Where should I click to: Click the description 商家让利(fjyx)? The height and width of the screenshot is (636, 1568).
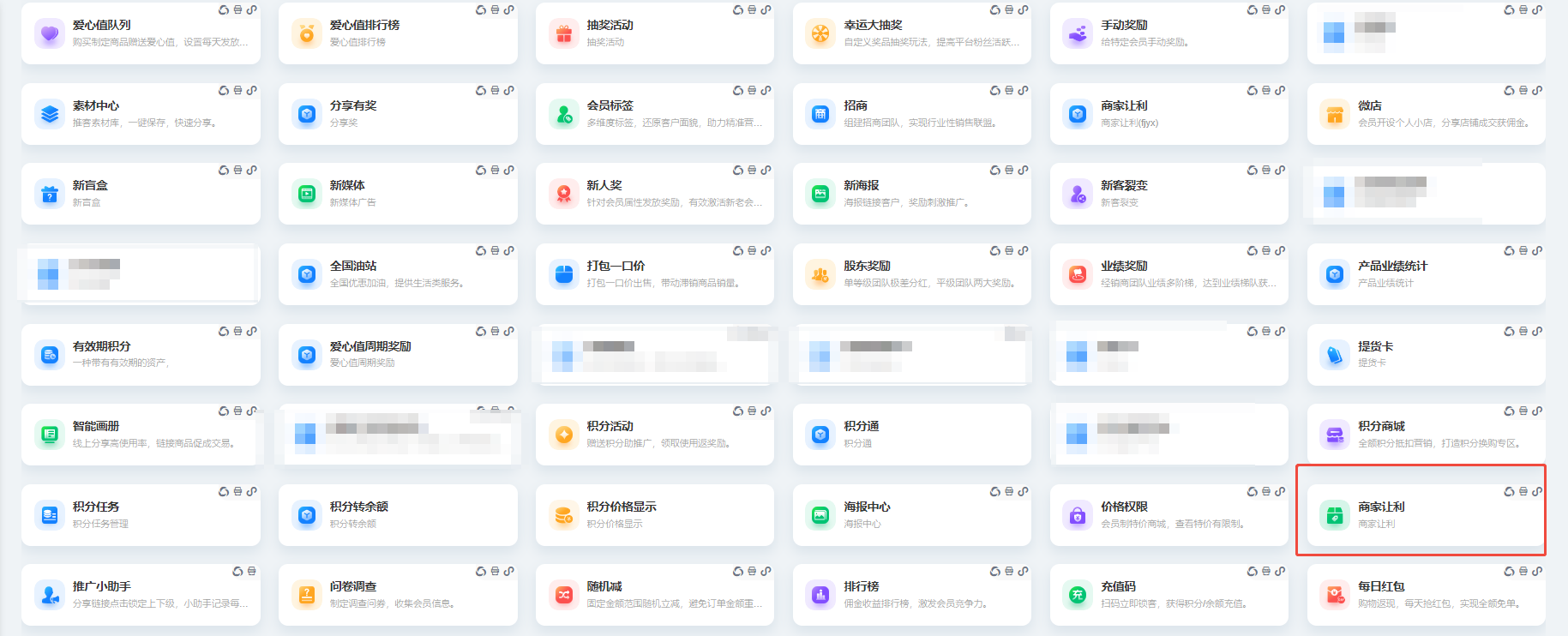coord(1130,123)
